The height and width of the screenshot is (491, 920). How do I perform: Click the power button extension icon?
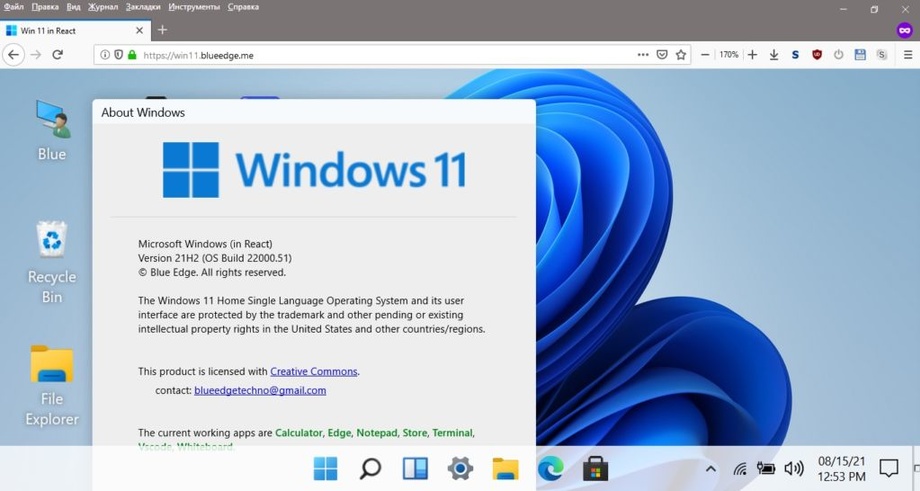(x=838, y=55)
